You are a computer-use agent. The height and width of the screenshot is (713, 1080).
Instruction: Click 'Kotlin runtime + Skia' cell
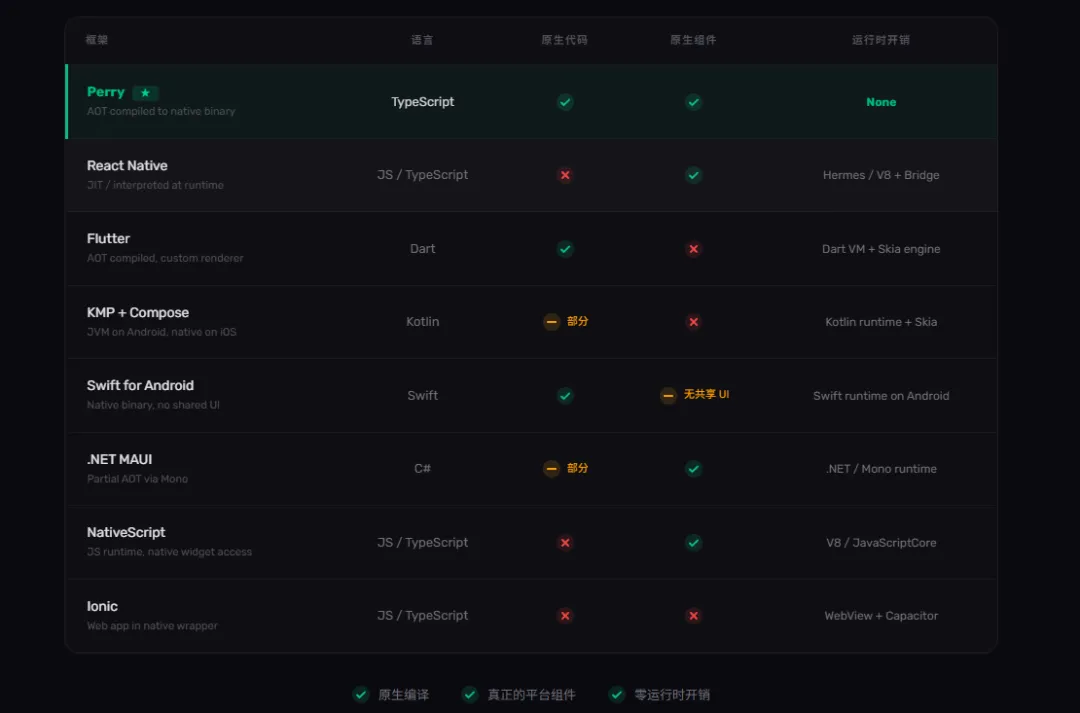881,322
